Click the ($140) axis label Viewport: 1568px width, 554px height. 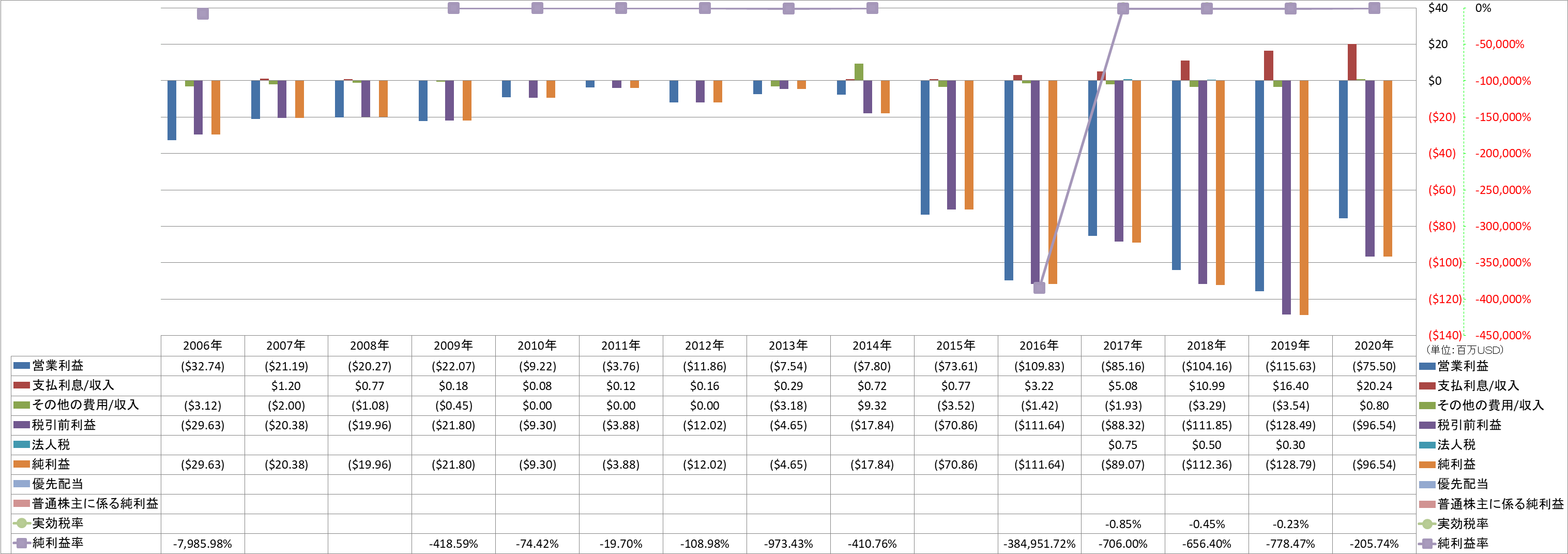[x=1444, y=335]
